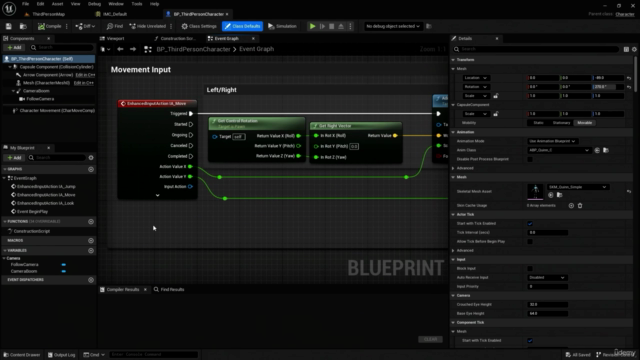The width and height of the screenshot is (640, 360).
Task: Collapse the CameraBoom tree node
Action: [x=13, y=91]
